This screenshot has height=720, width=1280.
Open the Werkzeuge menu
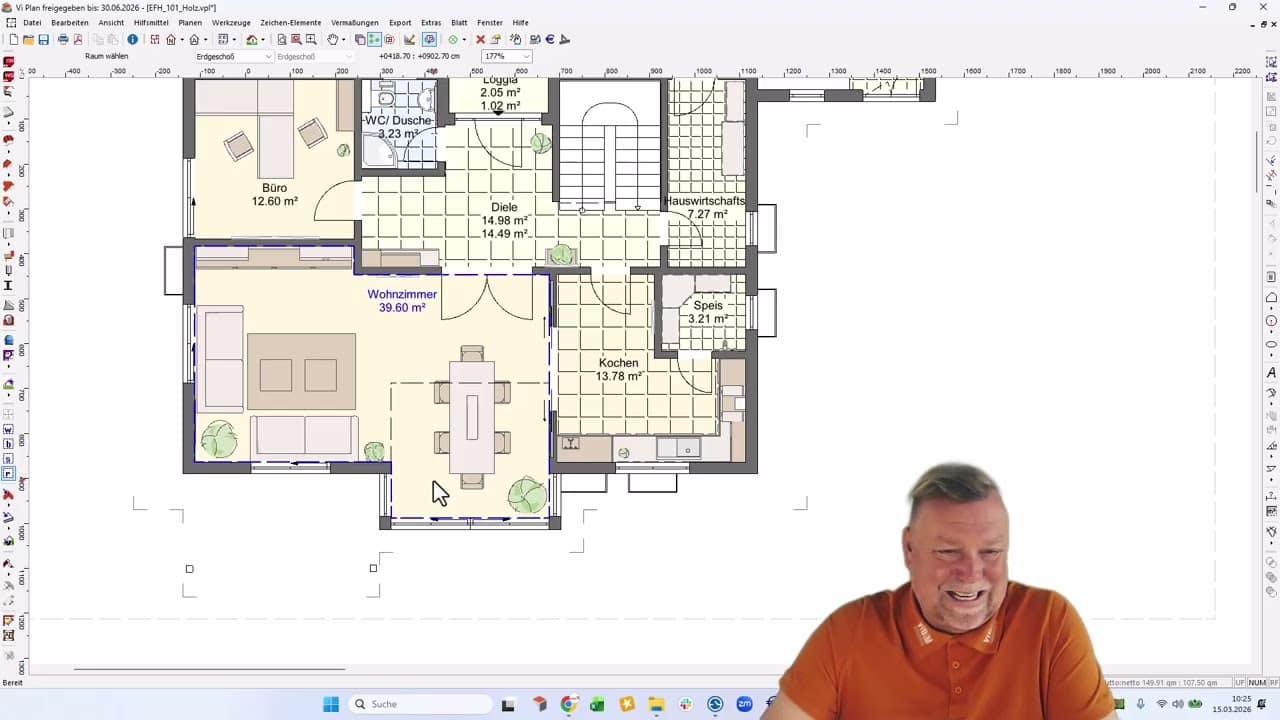pyautogui.click(x=231, y=22)
